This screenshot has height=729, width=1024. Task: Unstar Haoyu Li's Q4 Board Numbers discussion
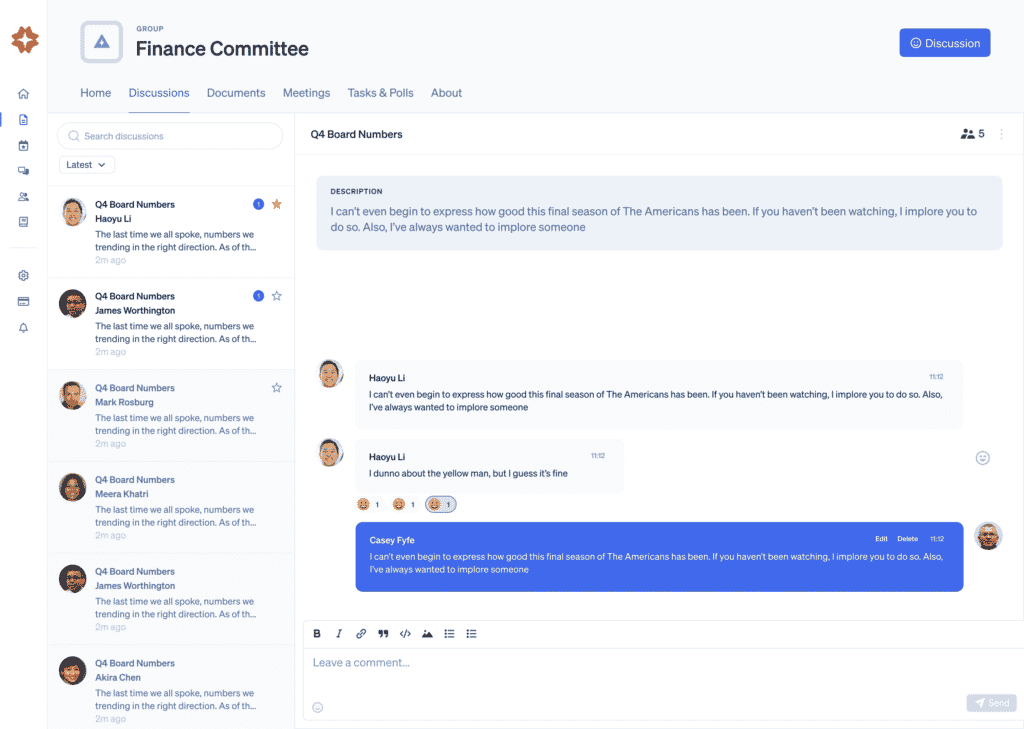click(x=277, y=204)
